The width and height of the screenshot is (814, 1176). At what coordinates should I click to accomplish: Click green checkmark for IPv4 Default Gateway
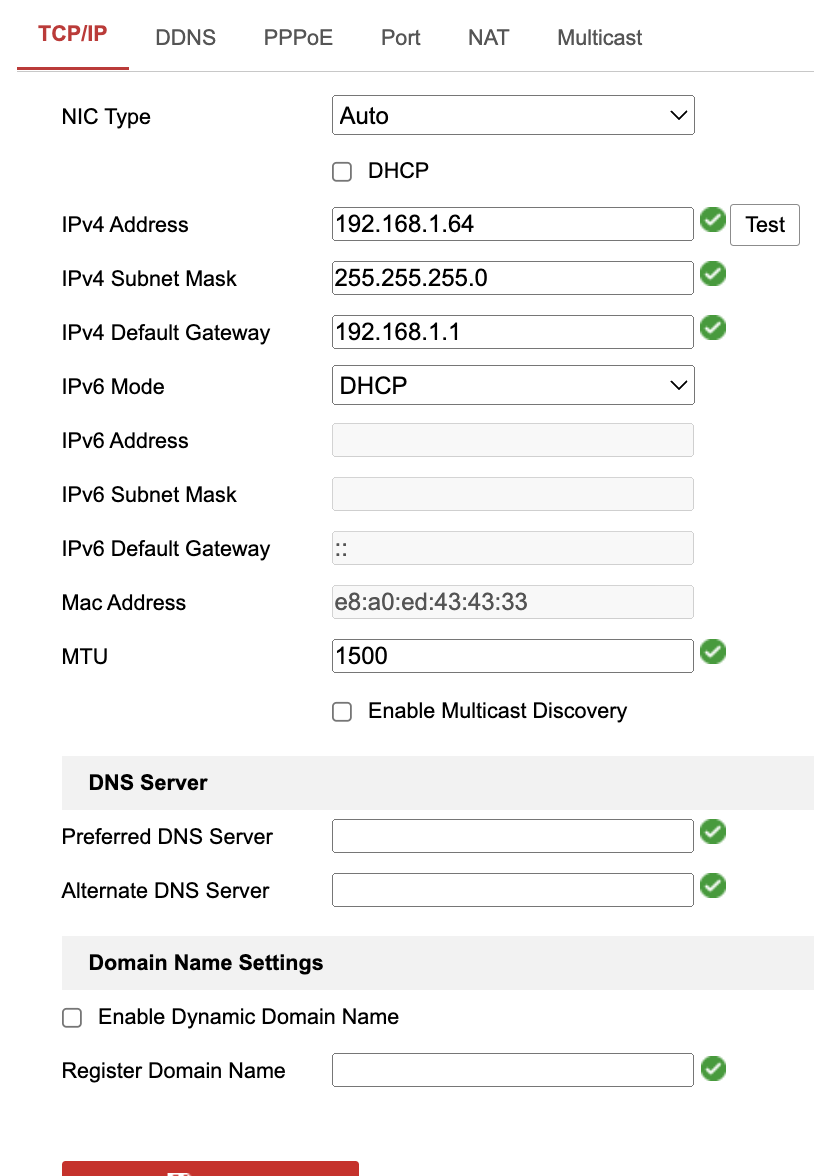pos(712,328)
